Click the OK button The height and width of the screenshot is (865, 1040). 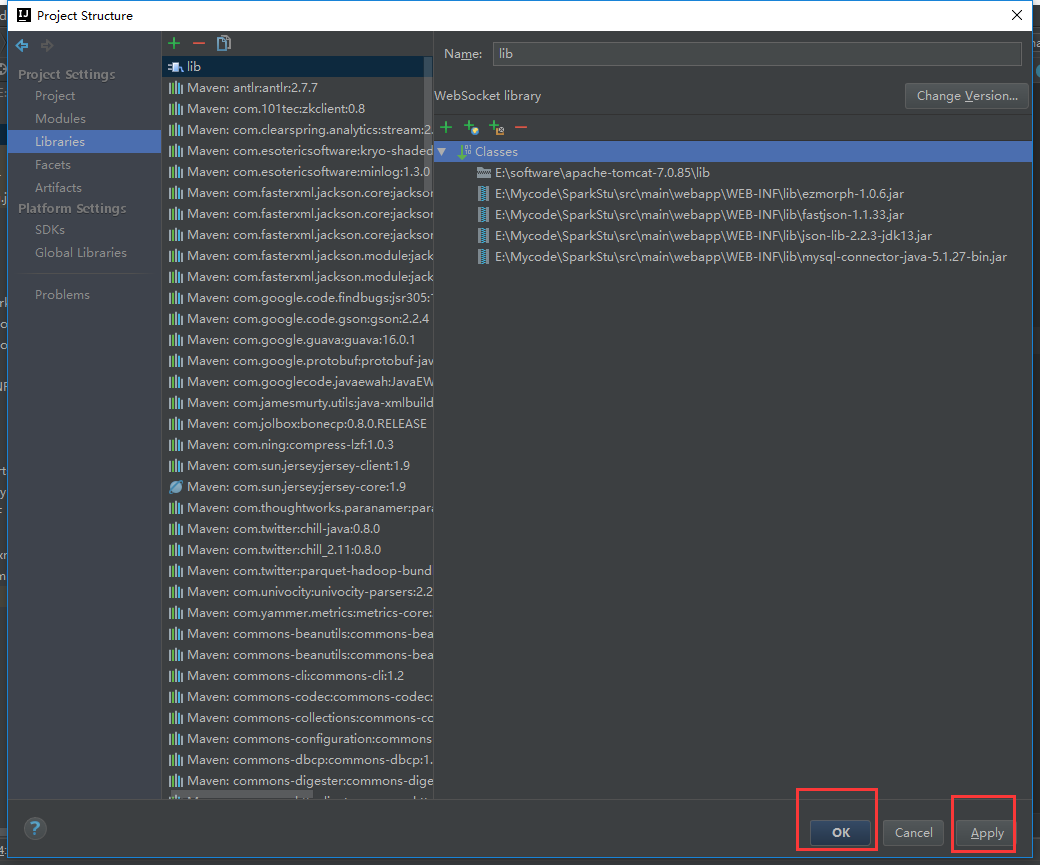point(840,832)
